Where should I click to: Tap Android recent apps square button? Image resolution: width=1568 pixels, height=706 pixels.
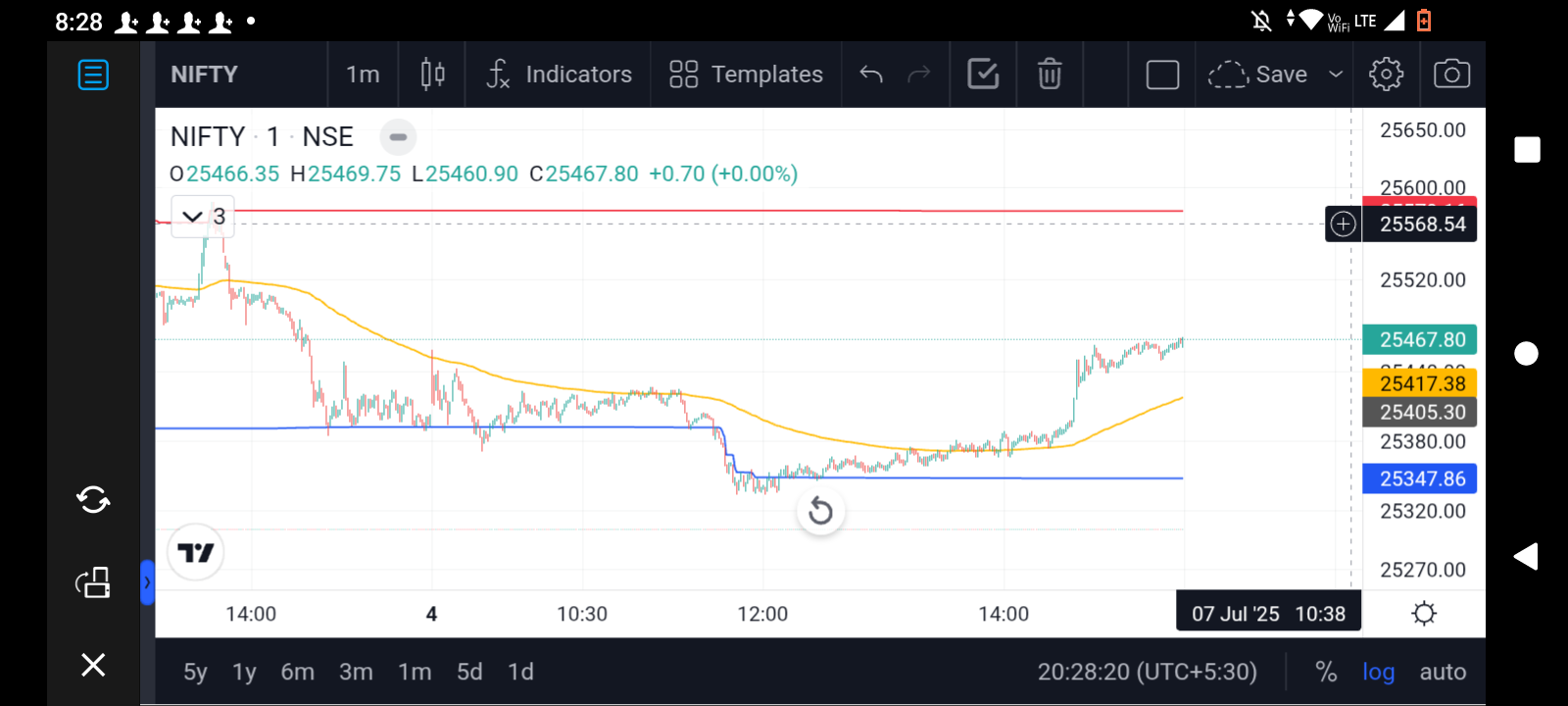click(1527, 150)
